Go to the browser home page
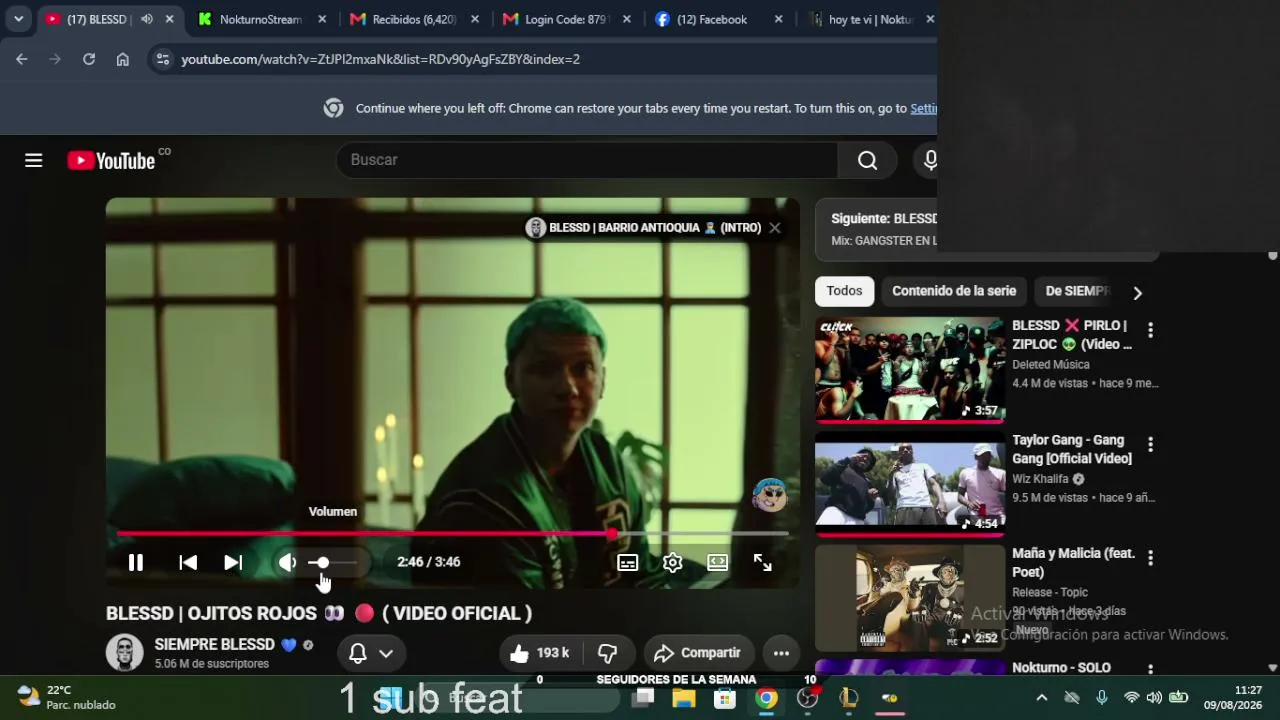1280x720 pixels. [123, 59]
